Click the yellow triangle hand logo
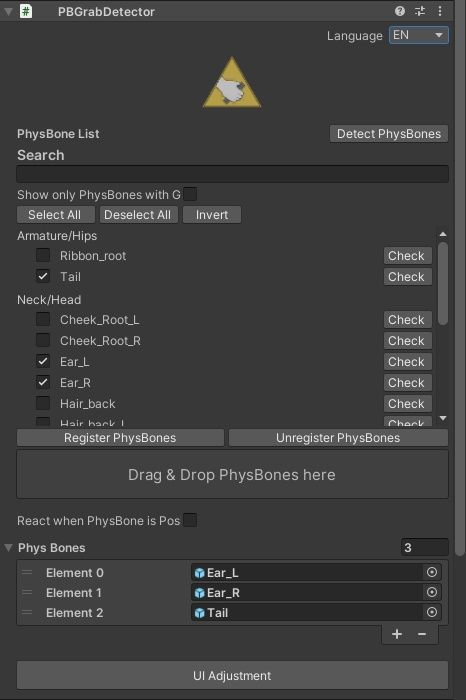 [x=232, y=83]
